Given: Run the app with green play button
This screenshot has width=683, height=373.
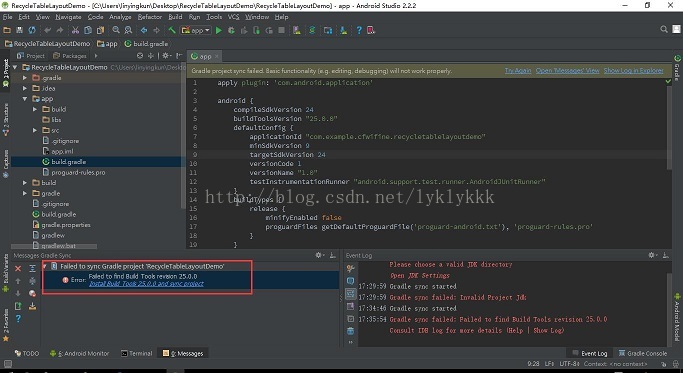Looking at the screenshot, I should tap(219, 30).
